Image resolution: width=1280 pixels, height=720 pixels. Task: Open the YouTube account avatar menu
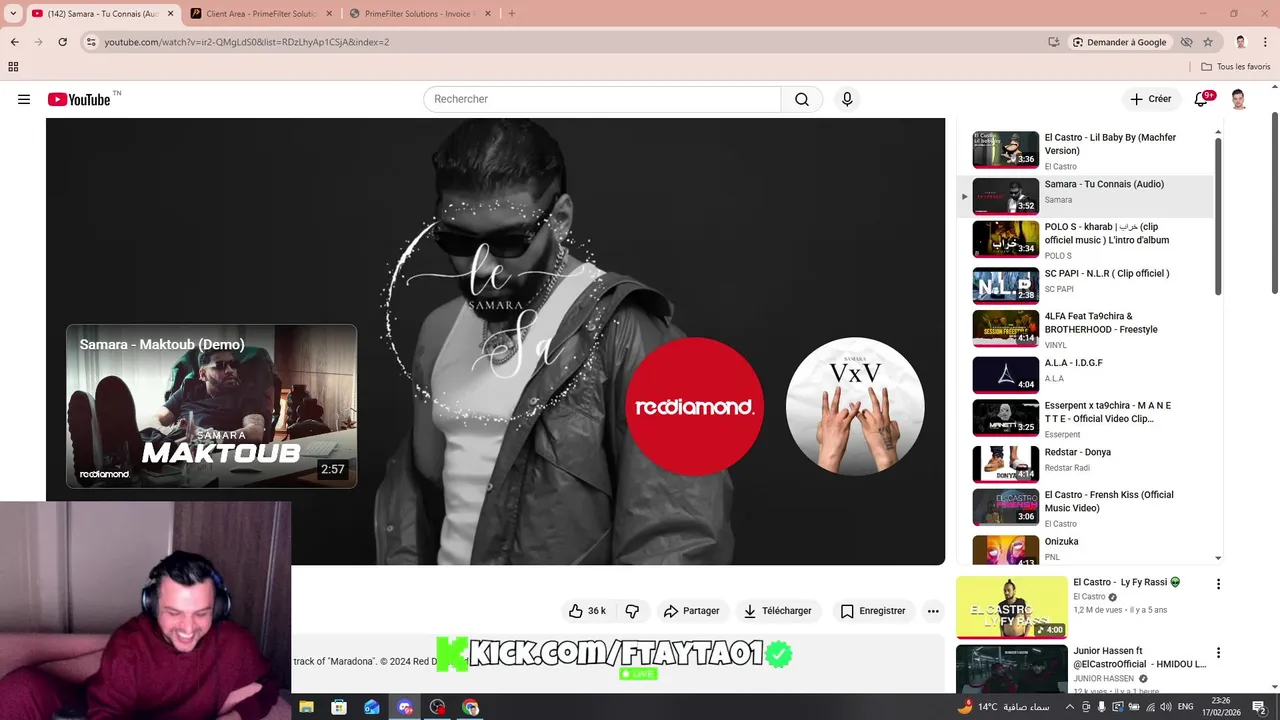click(x=1238, y=99)
